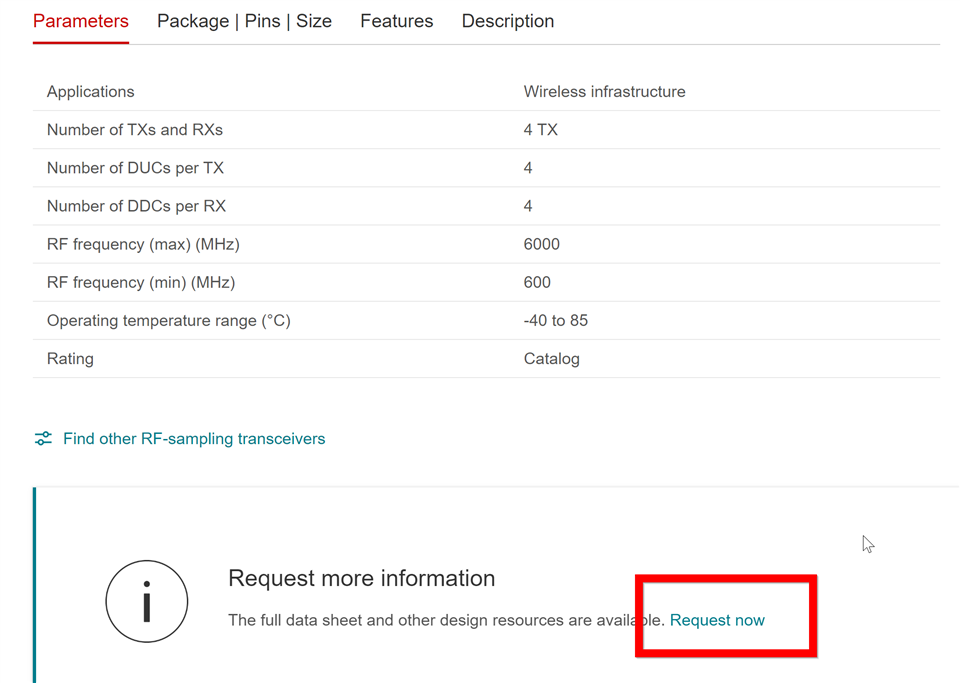Click the -40 to 85 temperature value
Viewport: 960px width, 683px height.
pos(556,321)
